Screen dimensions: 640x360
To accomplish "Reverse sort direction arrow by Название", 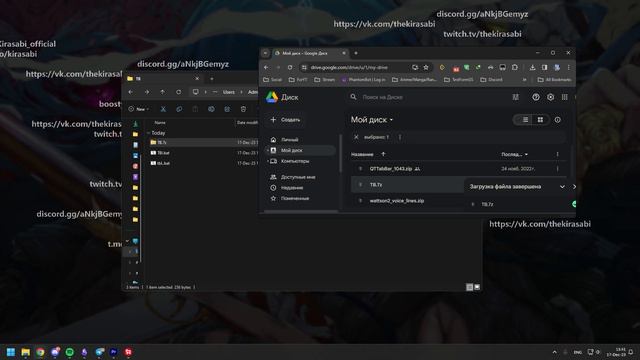I will (383, 154).
